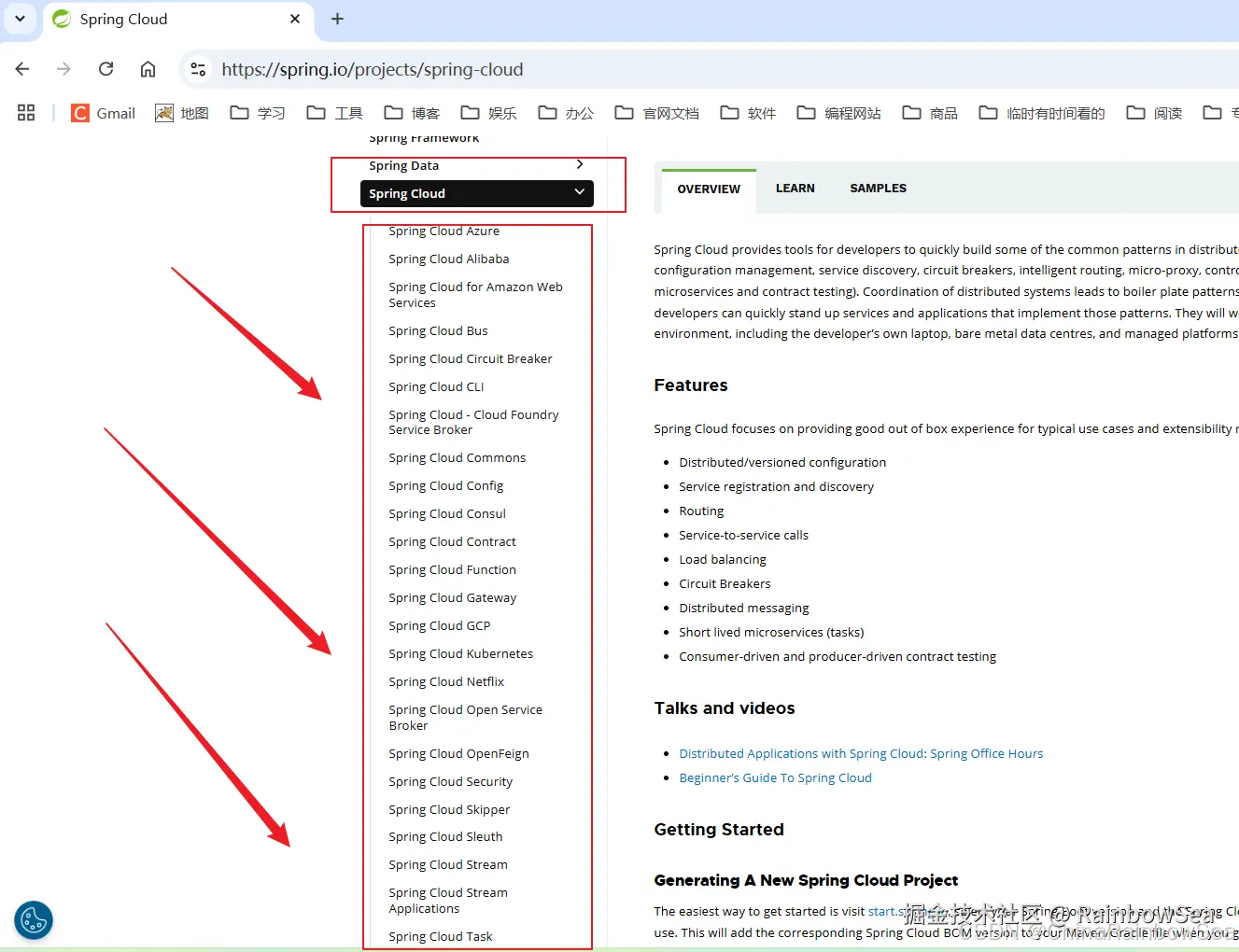Open Distributed Applications with Spring Cloud video link
This screenshot has height=952, width=1239.
point(861,753)
